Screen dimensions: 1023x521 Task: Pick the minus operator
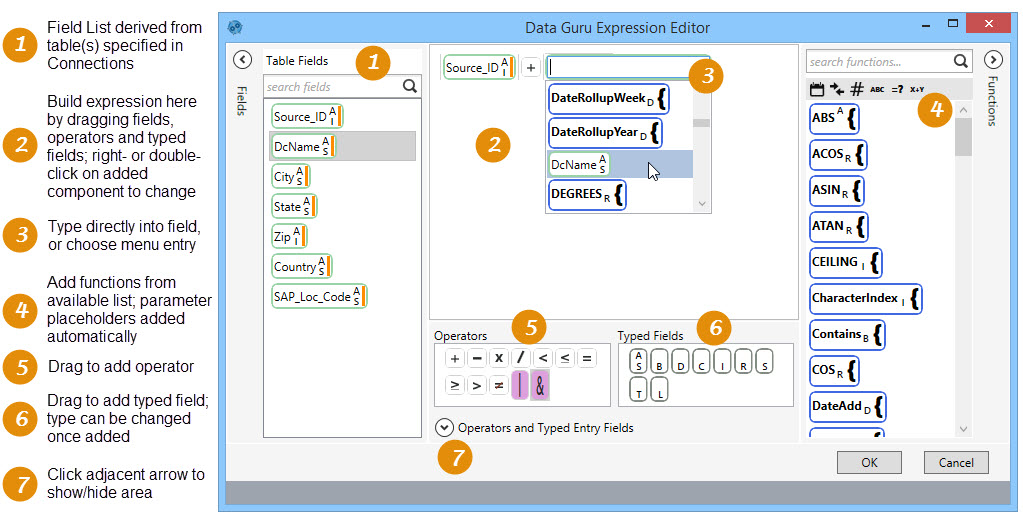coord(477,358)
